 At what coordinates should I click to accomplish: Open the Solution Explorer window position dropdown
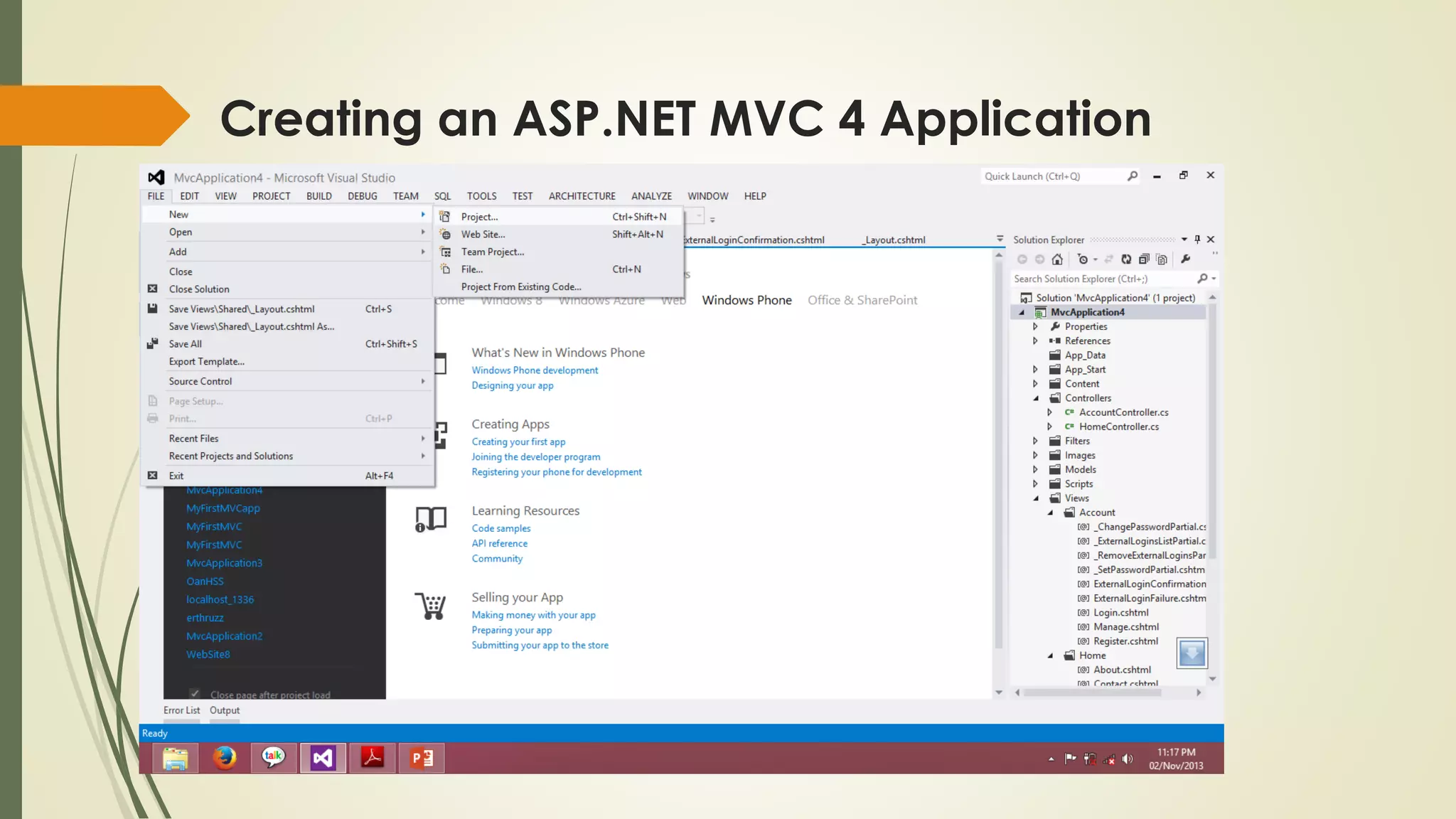(1184, 240)
